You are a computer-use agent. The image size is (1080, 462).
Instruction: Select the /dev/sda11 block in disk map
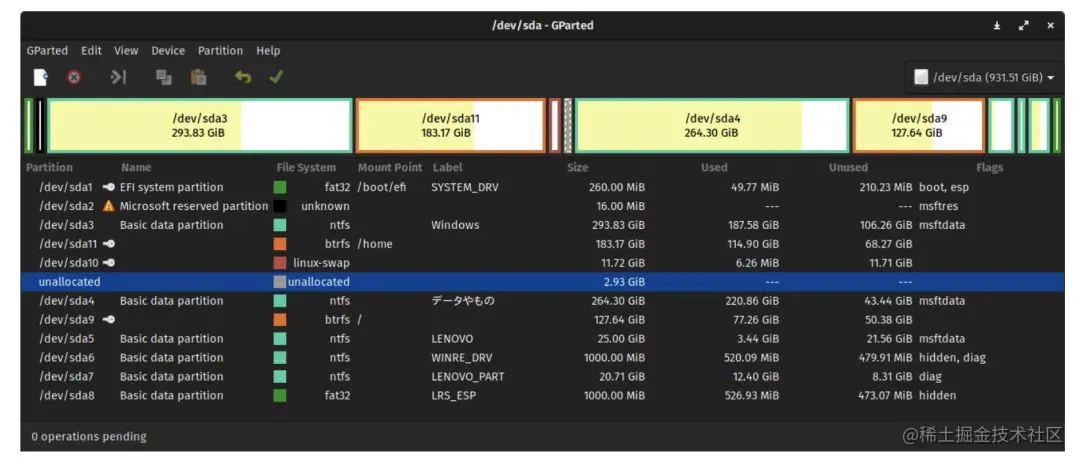click(450, 125)
